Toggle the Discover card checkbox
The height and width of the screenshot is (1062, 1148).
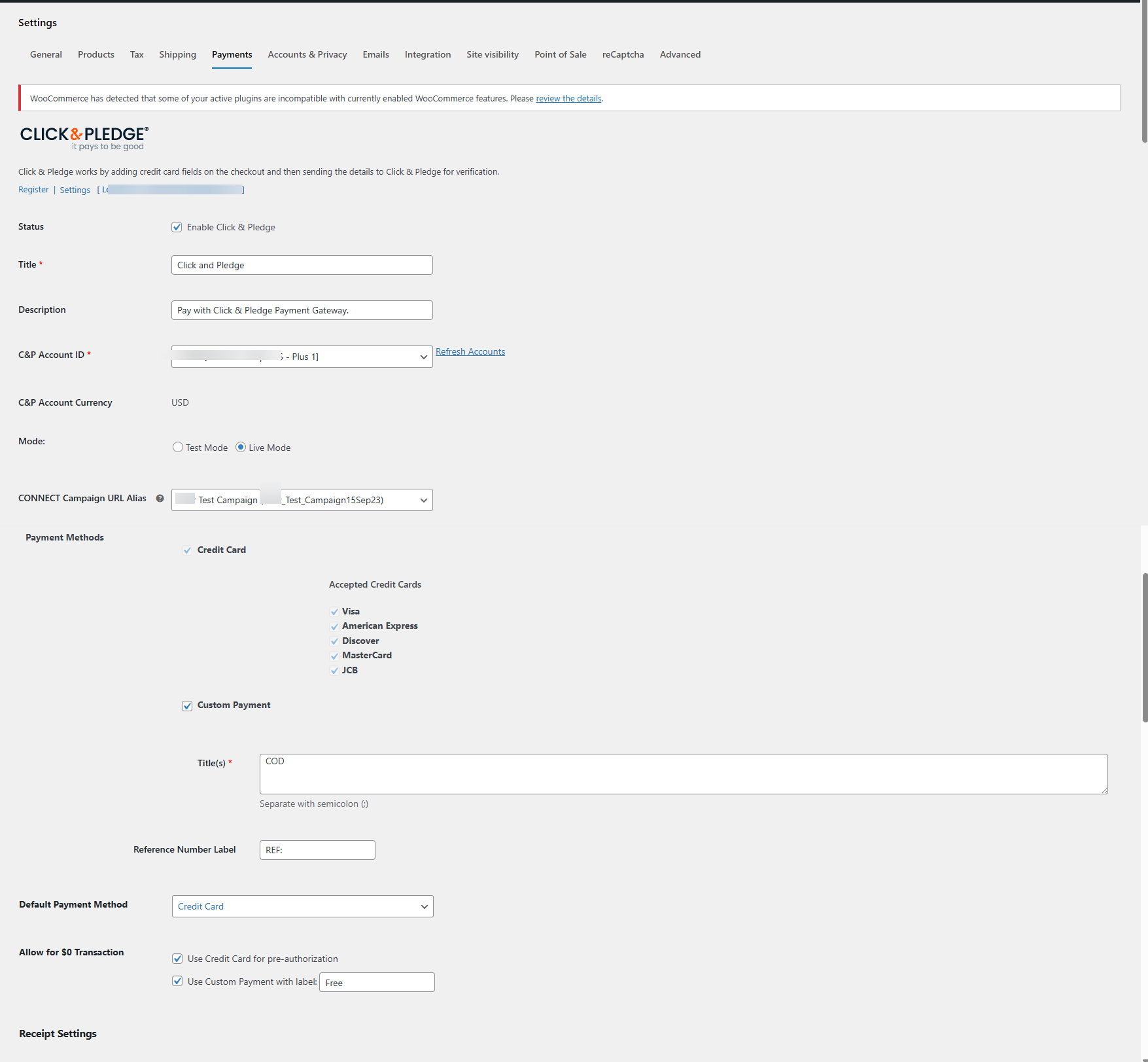coord(334,641)
